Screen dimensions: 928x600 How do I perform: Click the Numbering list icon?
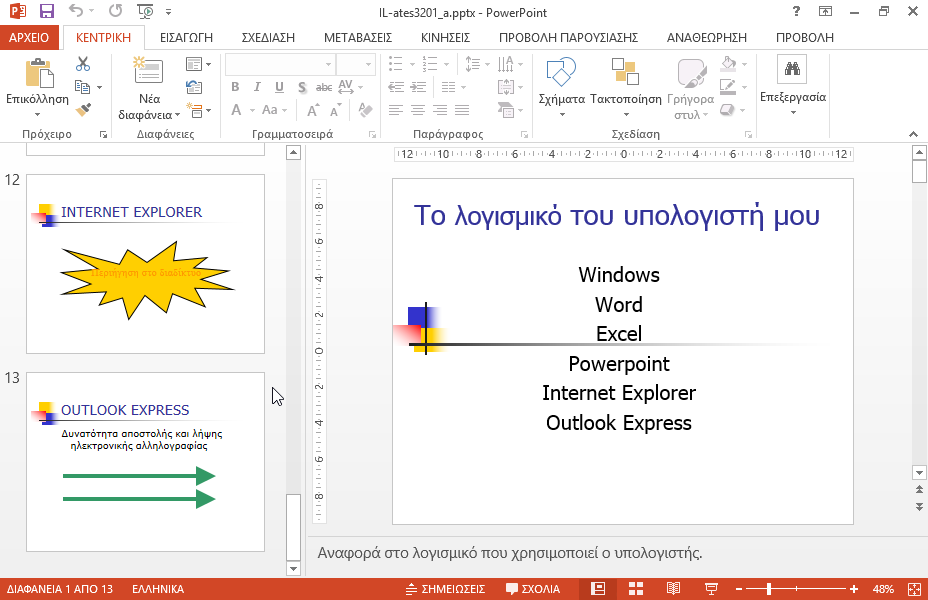click(430, 64)
